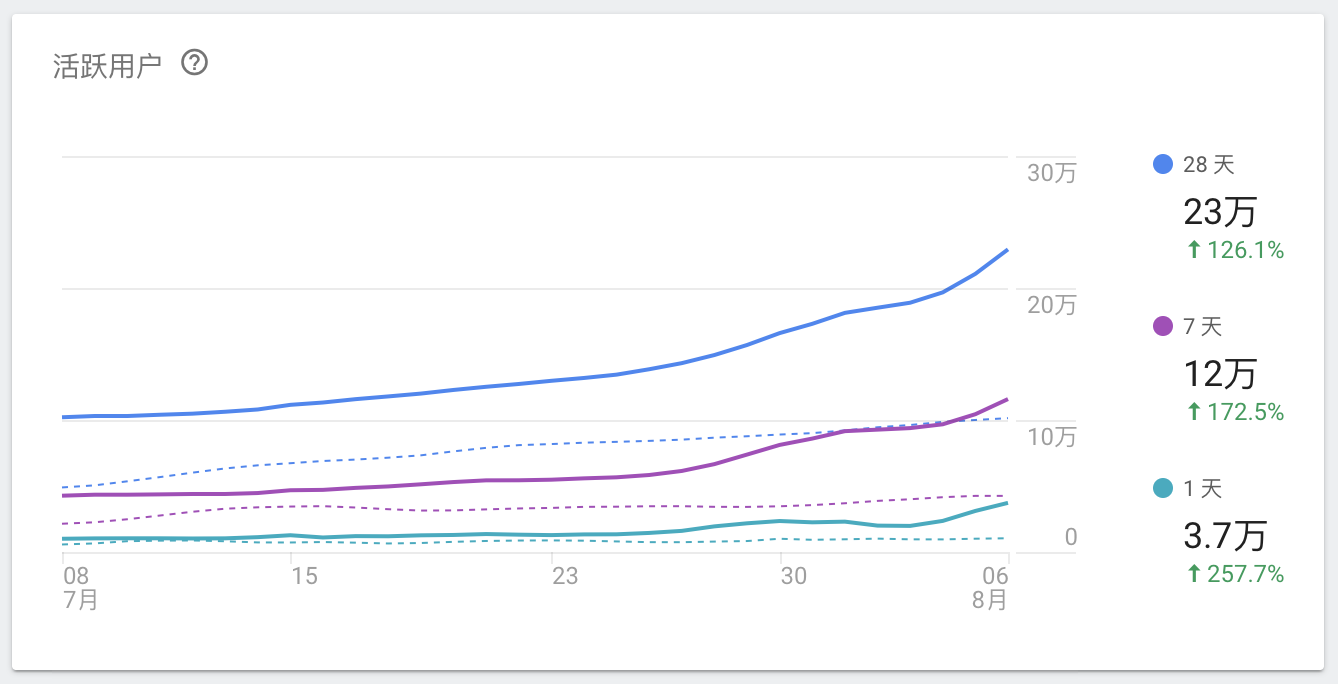Image resolution: width=1338 pixels, height=684 pixels.
Task: Select the 7 天 legend label
Action: [1202, 327]
